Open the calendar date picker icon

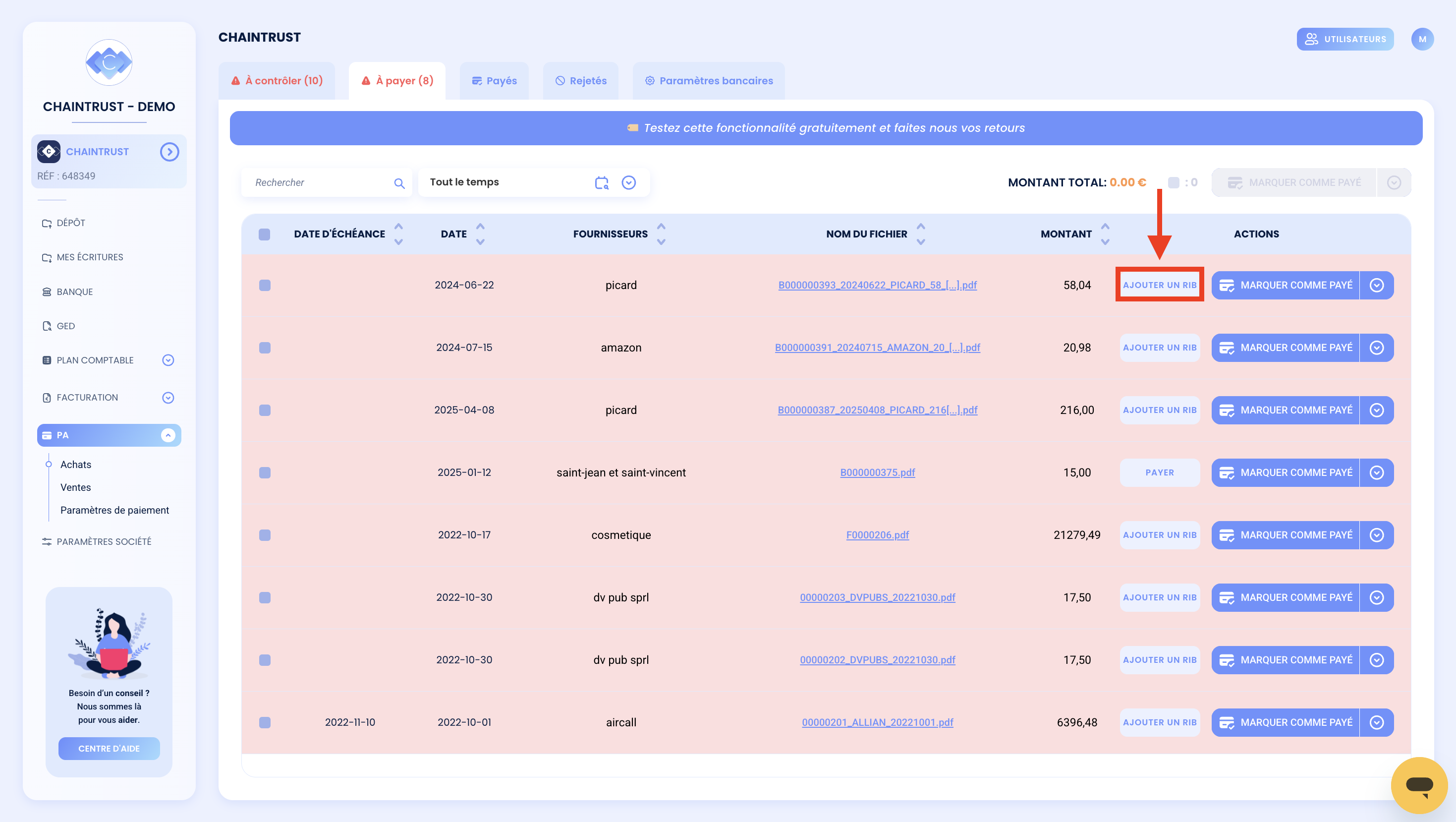pos(602,182)
